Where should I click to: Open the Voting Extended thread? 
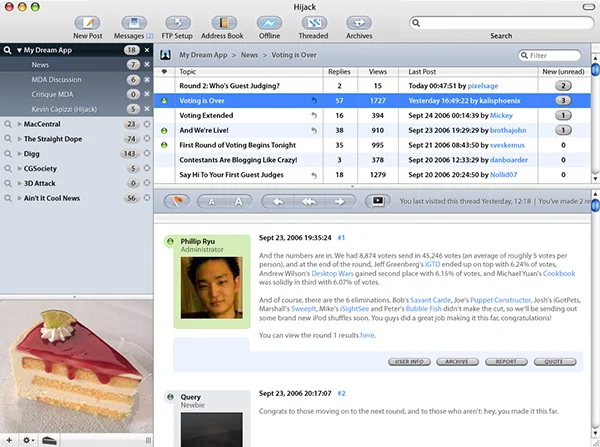point(206,116)
